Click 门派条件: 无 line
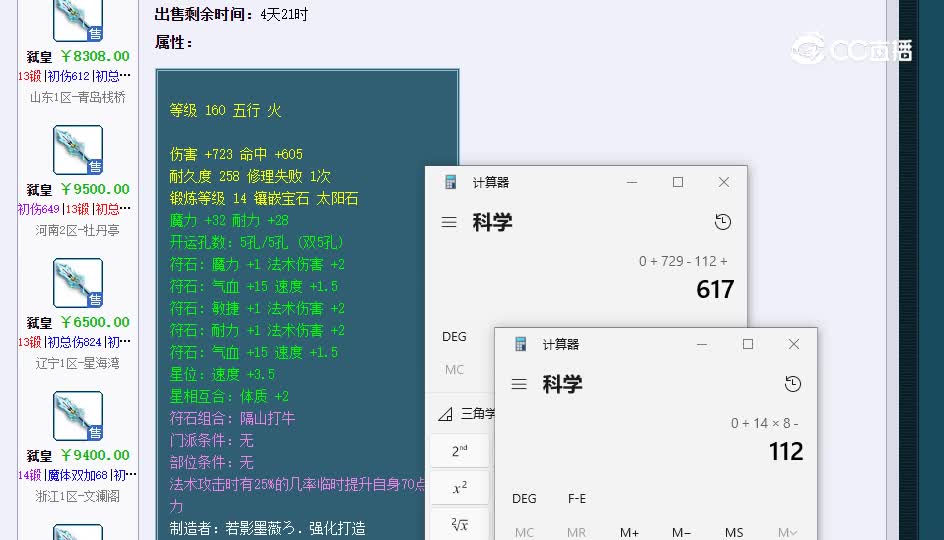Screen dimensions: 944x540 pos(211,440)
